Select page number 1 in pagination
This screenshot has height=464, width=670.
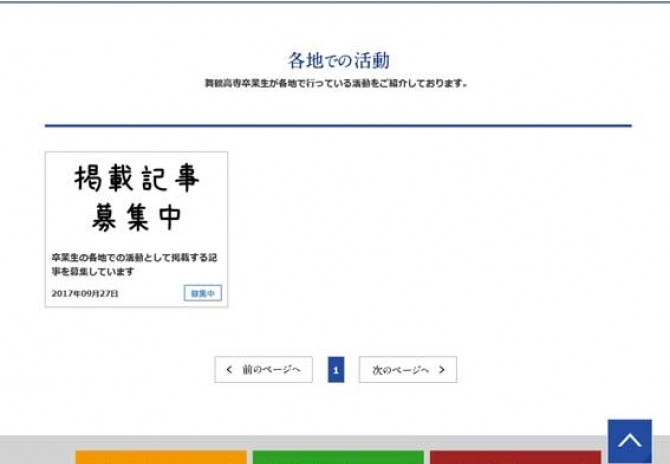click(336, 370)
